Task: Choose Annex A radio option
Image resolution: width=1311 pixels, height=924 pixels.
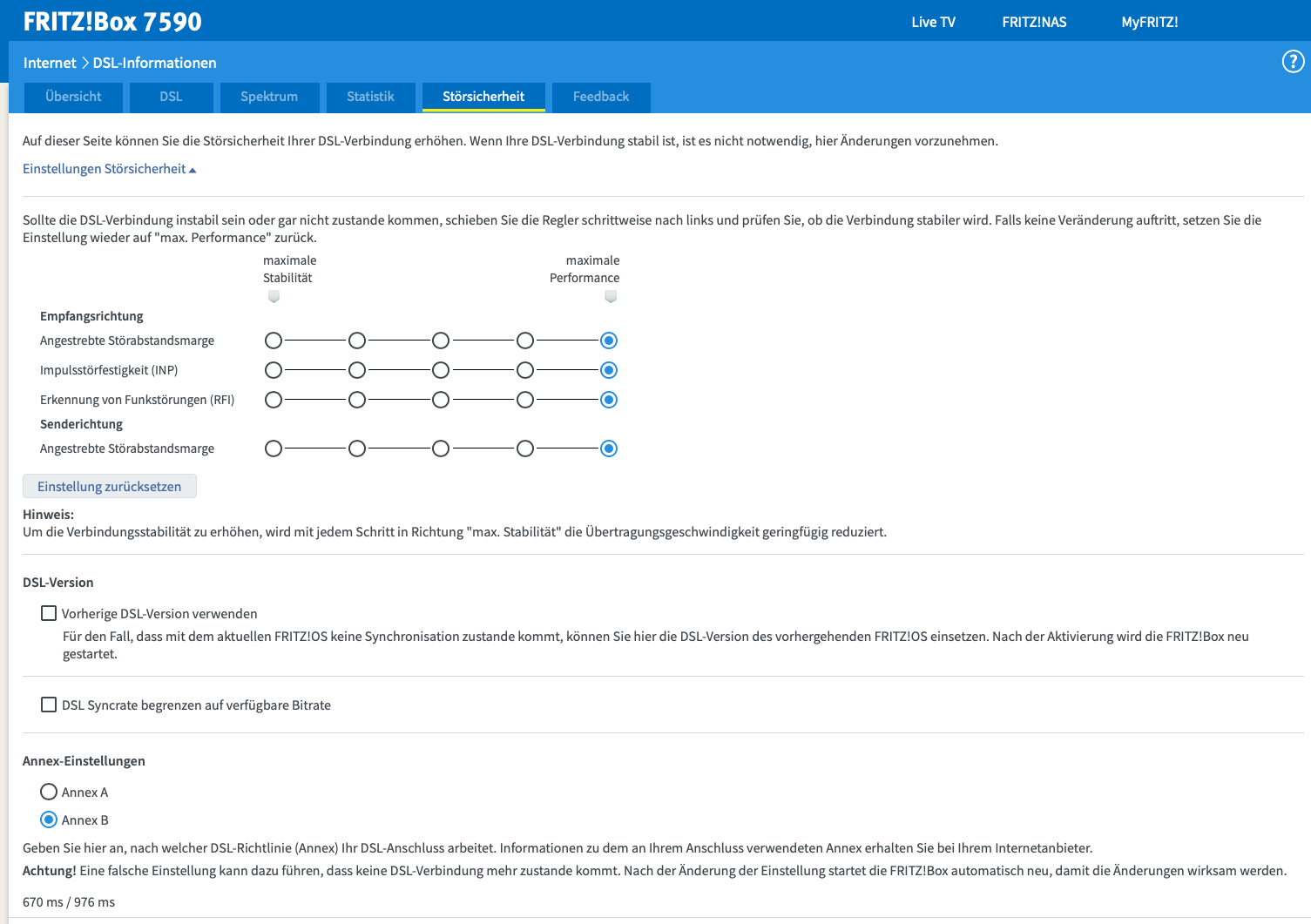Action: pos(49,792)
